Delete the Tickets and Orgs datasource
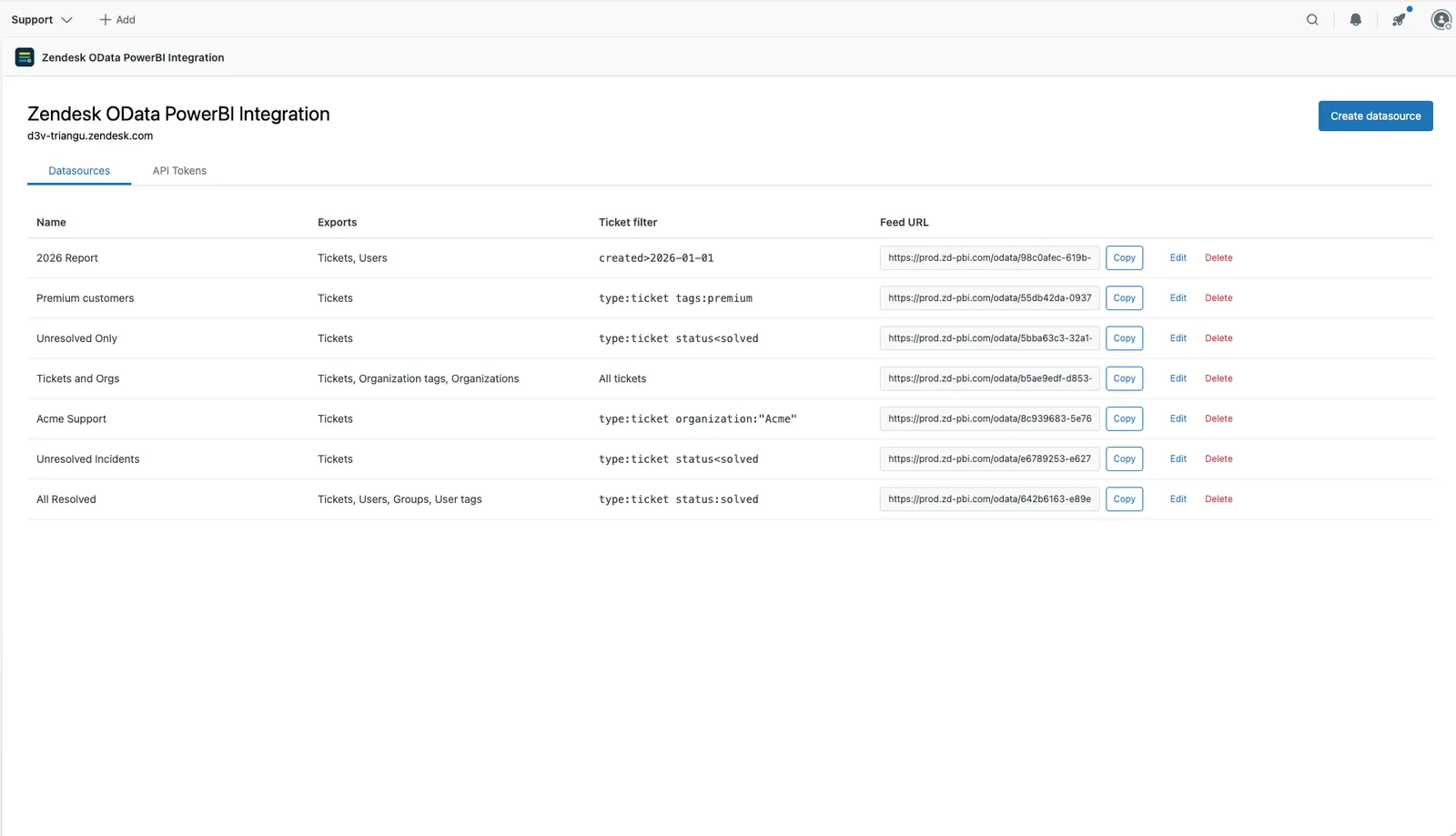This screenshot has height=836, width=1456. click(x=1218, y=378)
